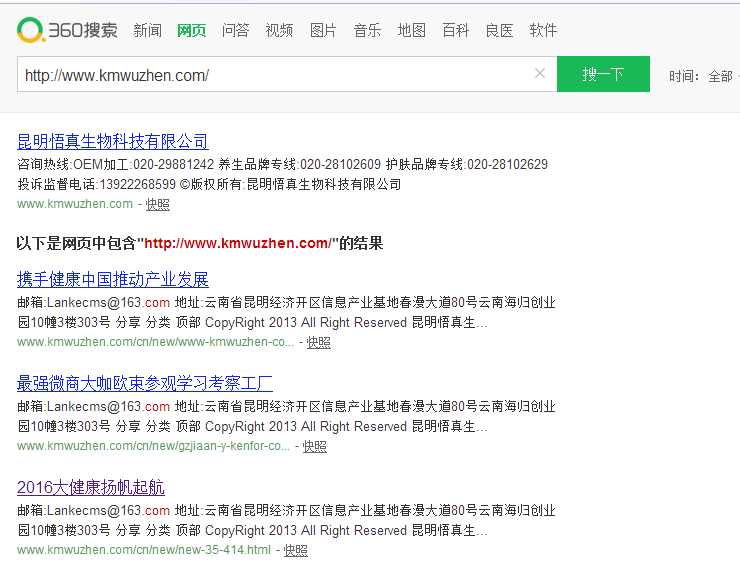Click snippet text 咨询热线:OEM加工:020-29881242
The image size is (740, 573).
pos(116,164)
